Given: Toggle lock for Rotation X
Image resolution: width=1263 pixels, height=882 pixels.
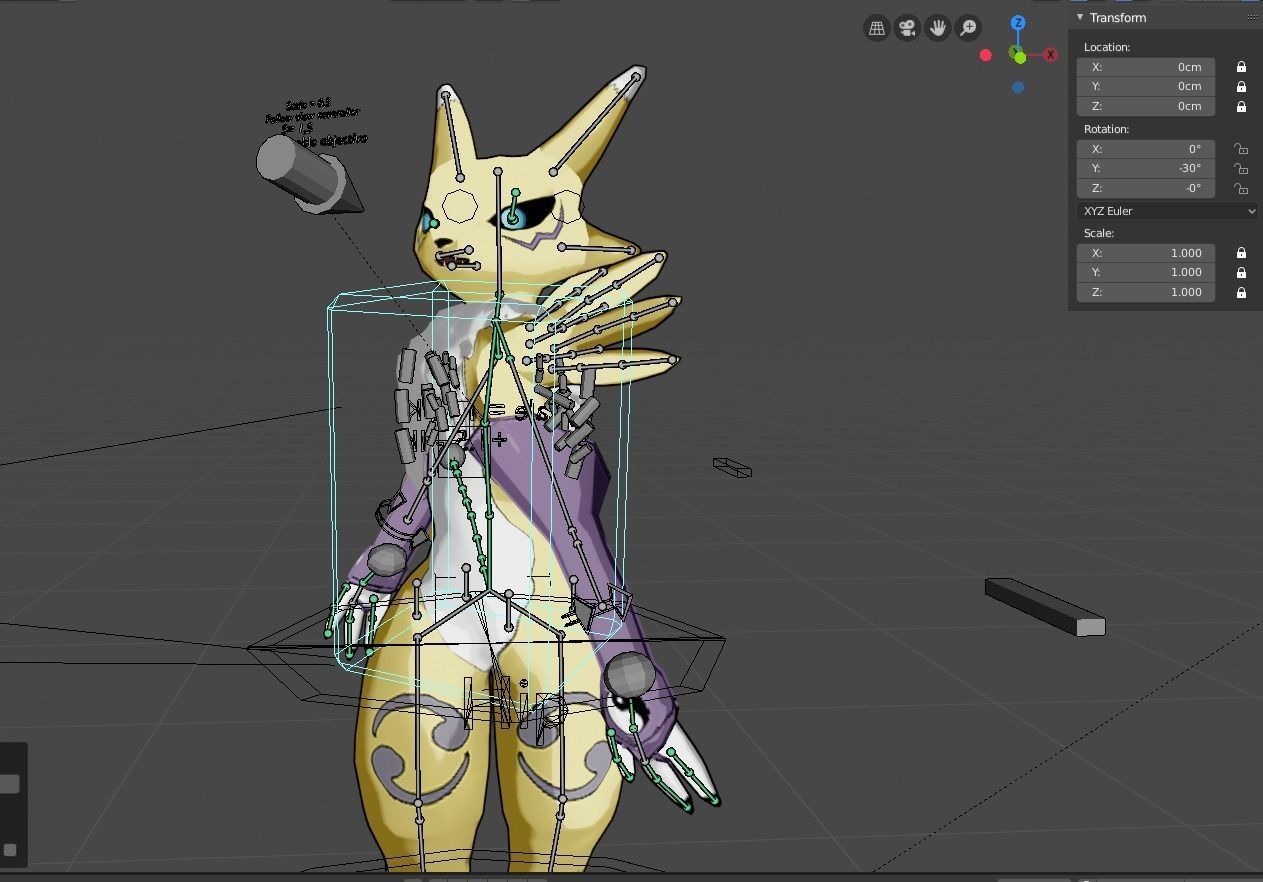Looking at the screenshot, I should pos(1241,149).
